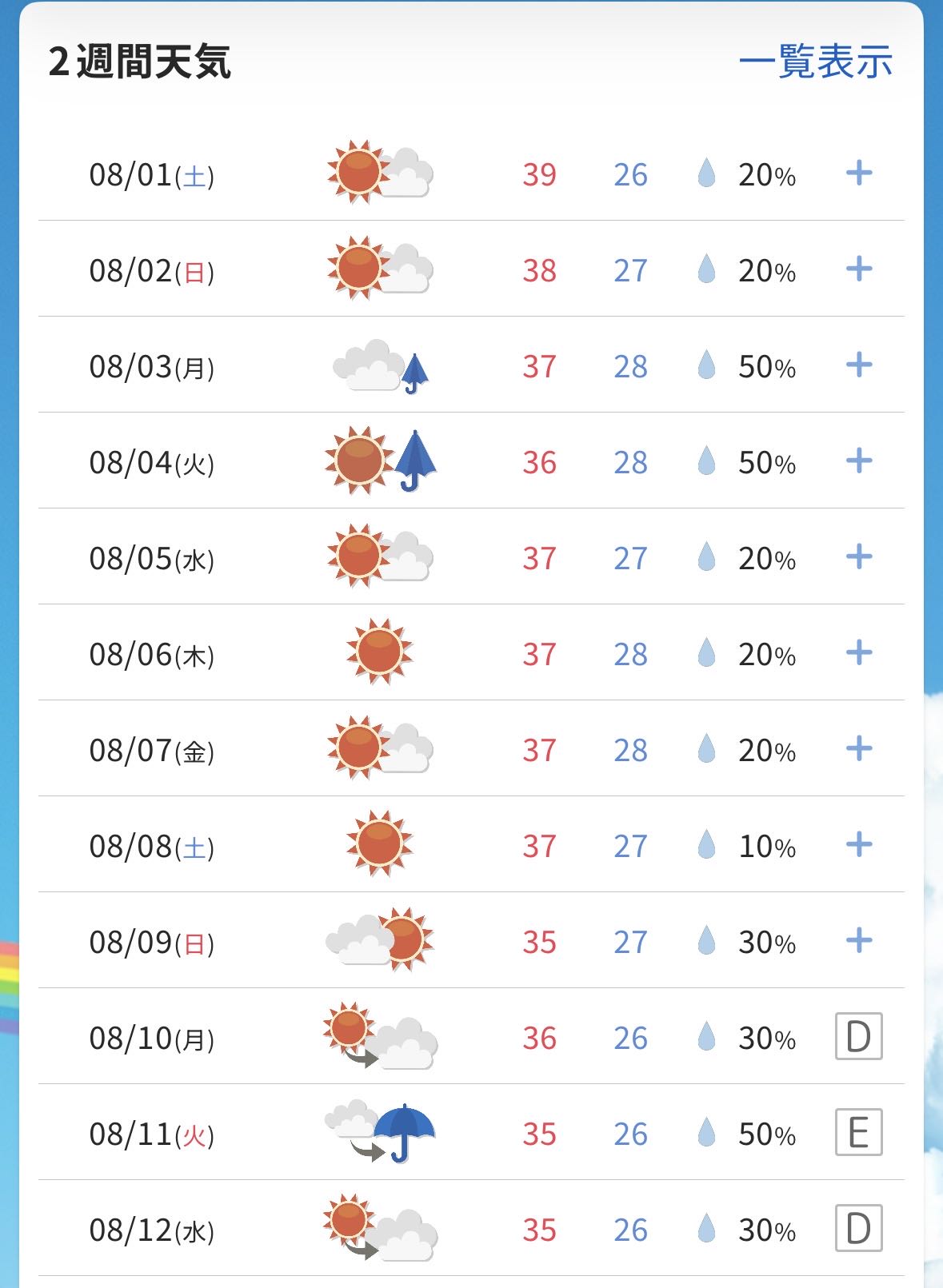Open the 一覧表示 list view link
Viewport: 943px width, 1288px height.
coord(815,62)
